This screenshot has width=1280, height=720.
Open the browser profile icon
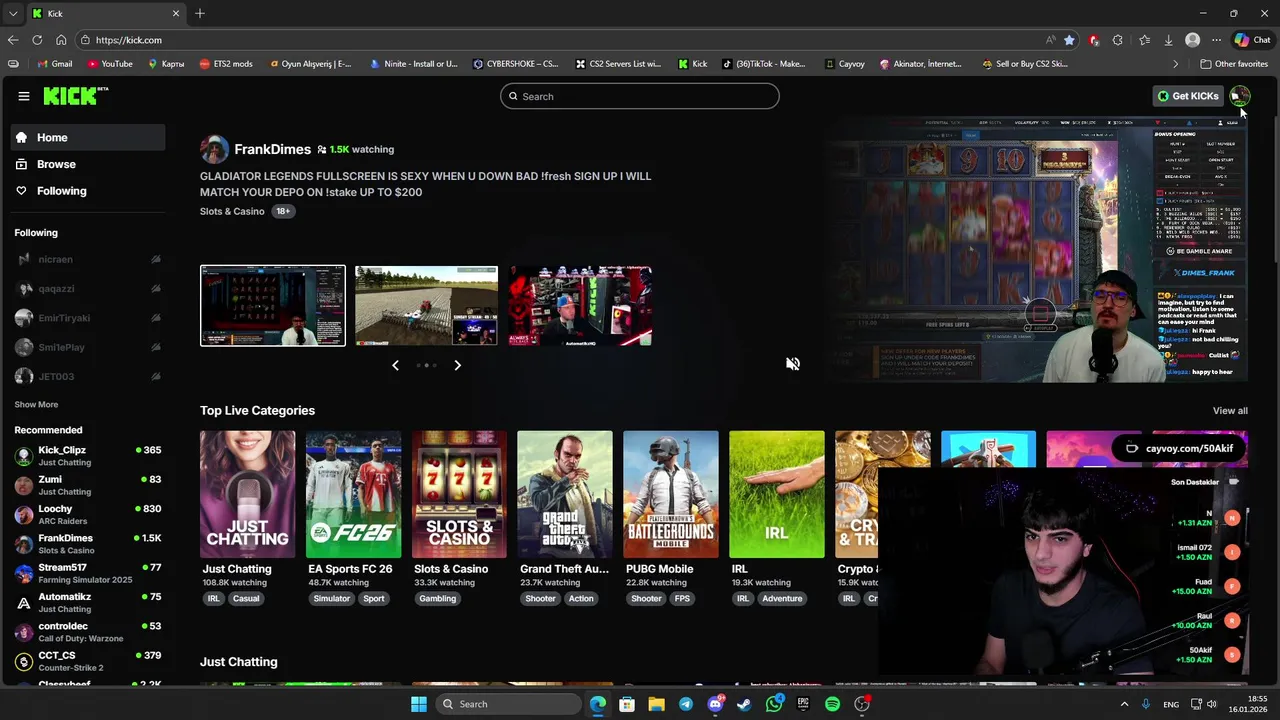point(1192,40)
